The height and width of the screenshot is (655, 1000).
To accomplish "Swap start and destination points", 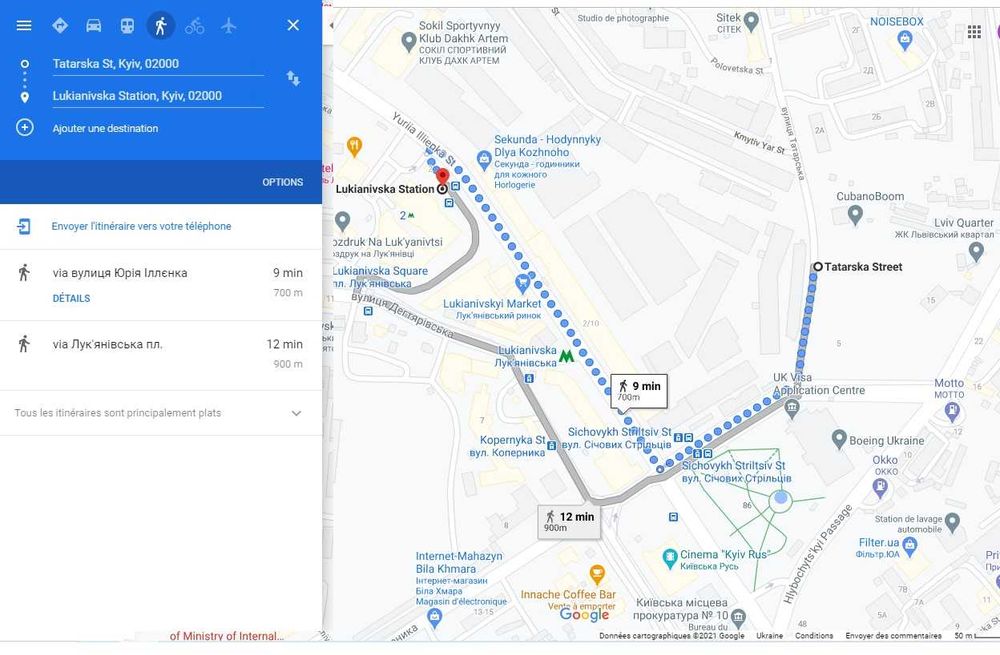I will 293,78.
